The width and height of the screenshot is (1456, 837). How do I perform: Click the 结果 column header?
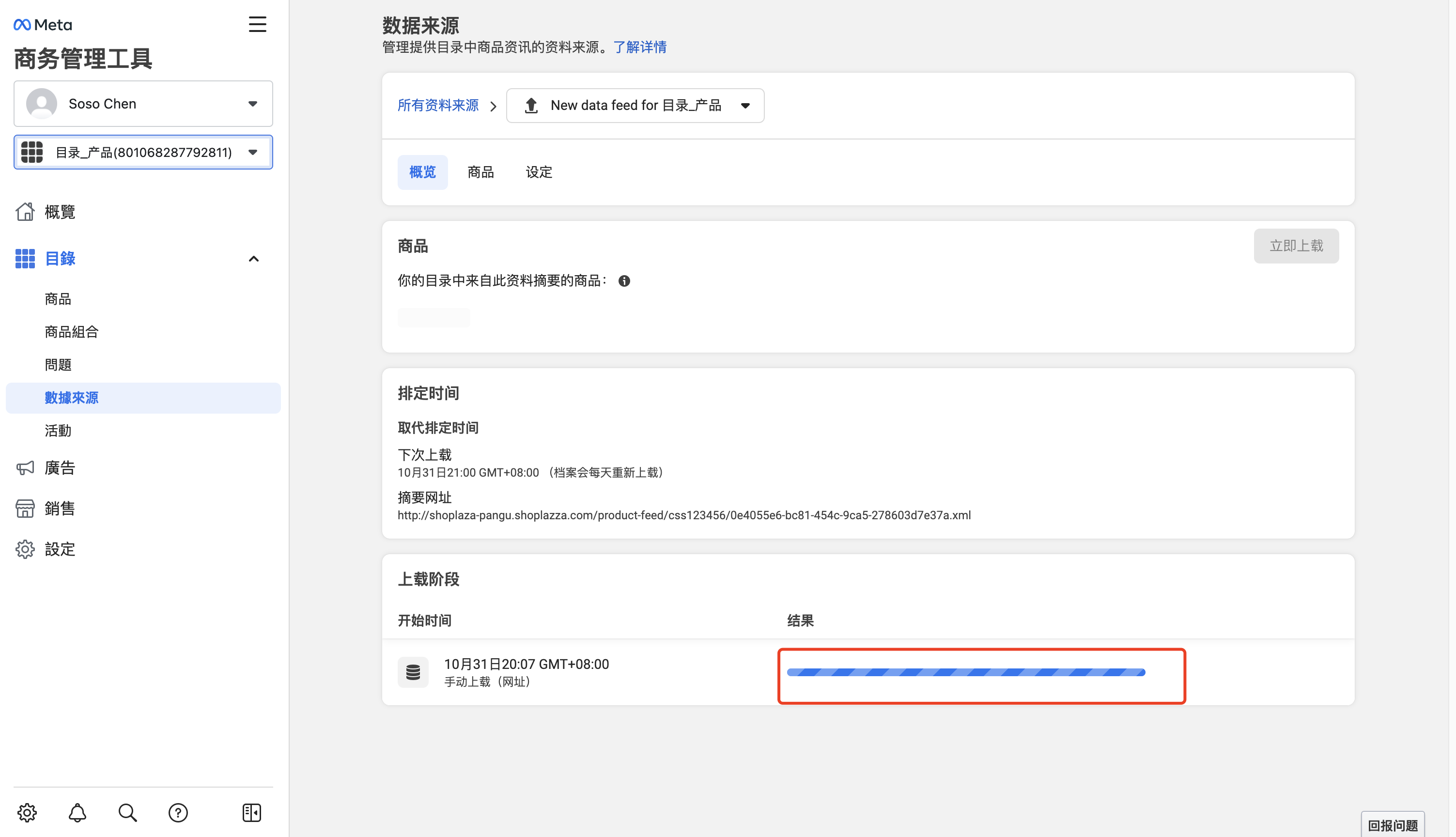800,620
